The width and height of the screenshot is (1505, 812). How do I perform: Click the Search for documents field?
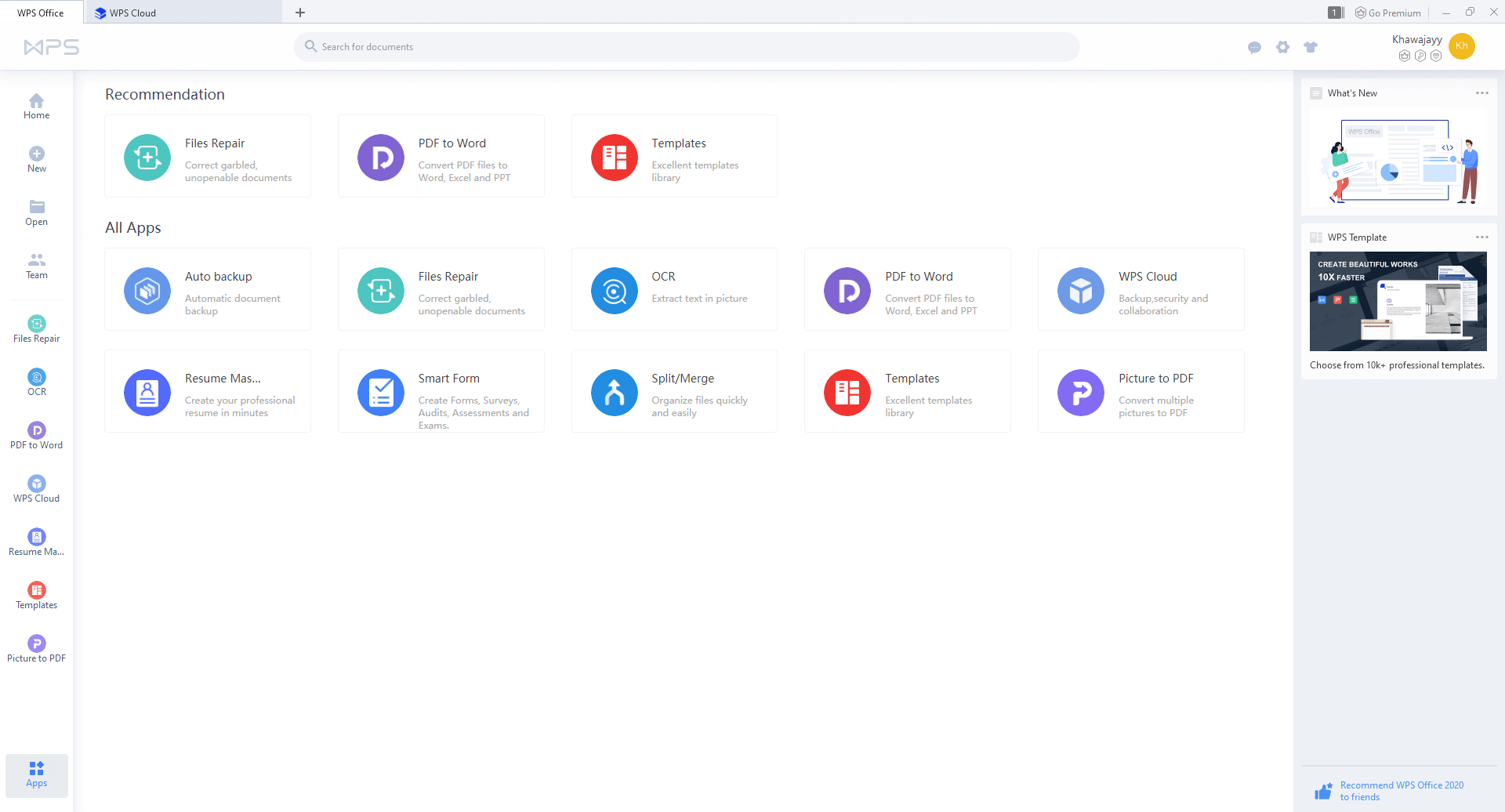(686, 47)
